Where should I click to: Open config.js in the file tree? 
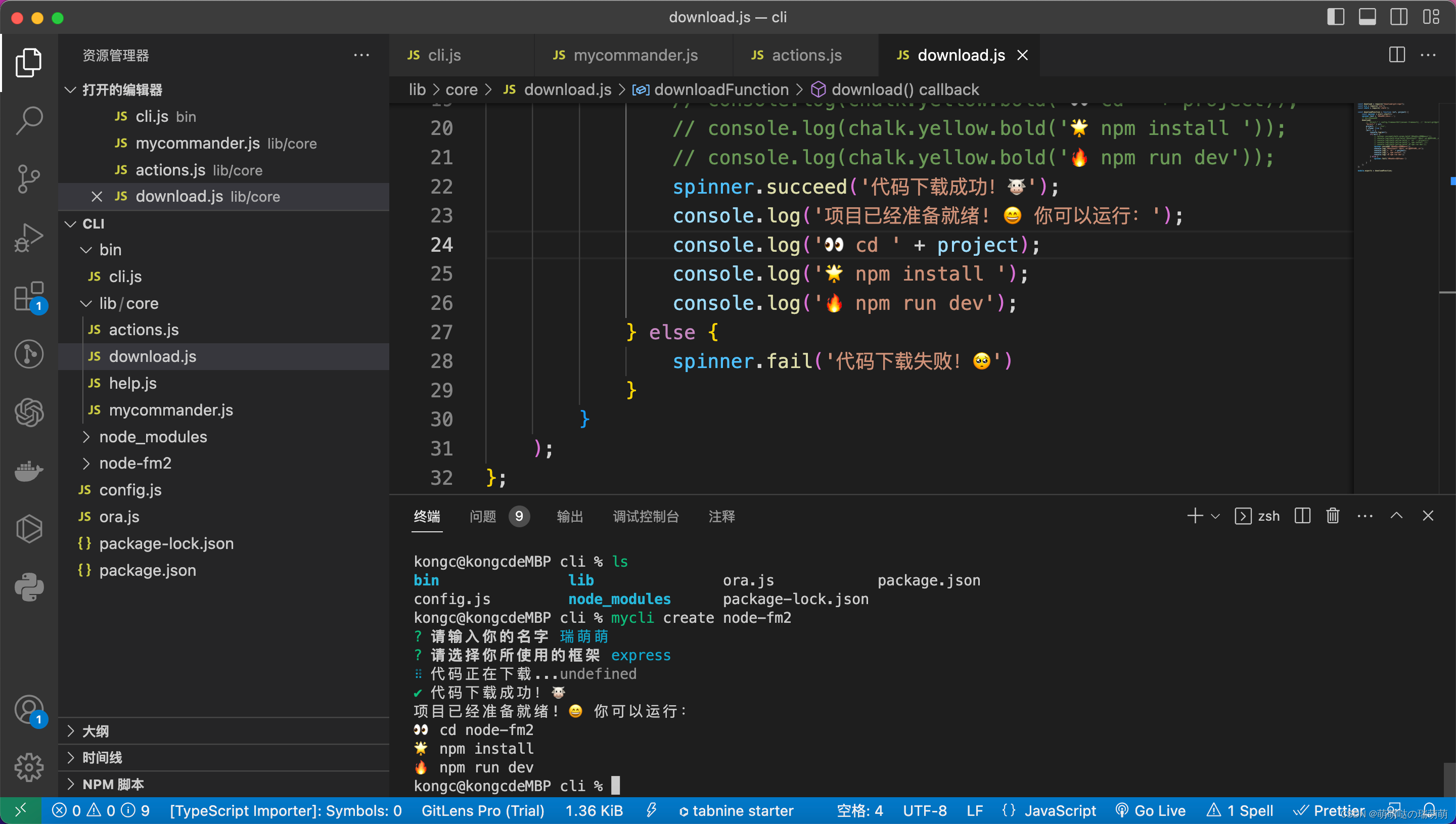click(x=223, y=489)
